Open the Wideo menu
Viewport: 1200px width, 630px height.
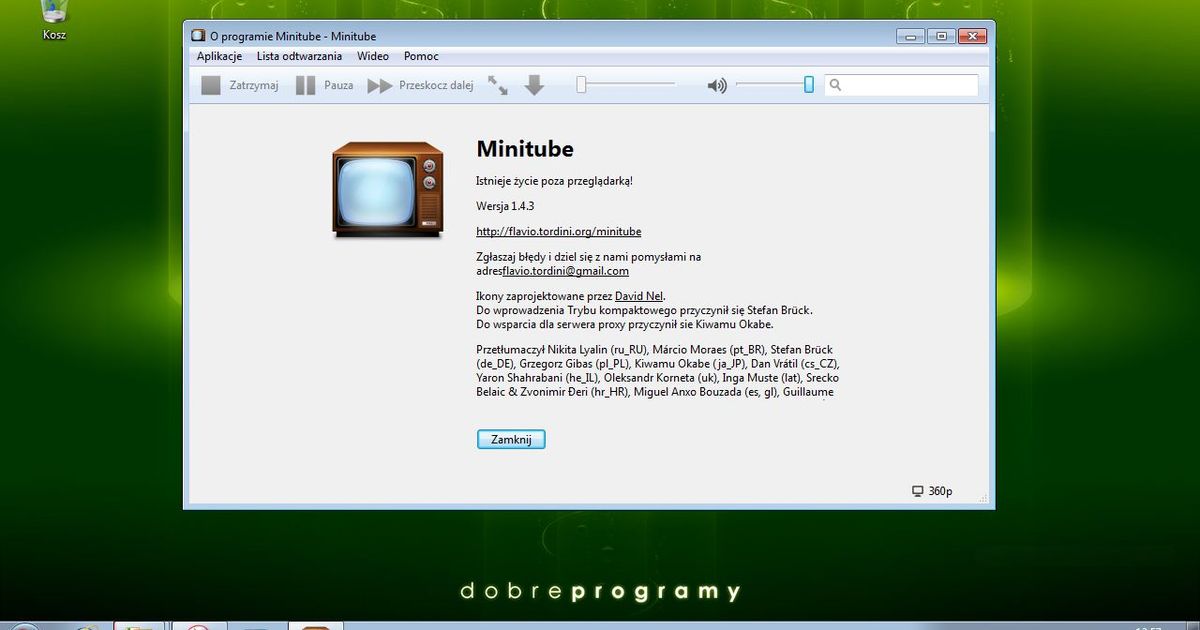click(x=373, y=57)
